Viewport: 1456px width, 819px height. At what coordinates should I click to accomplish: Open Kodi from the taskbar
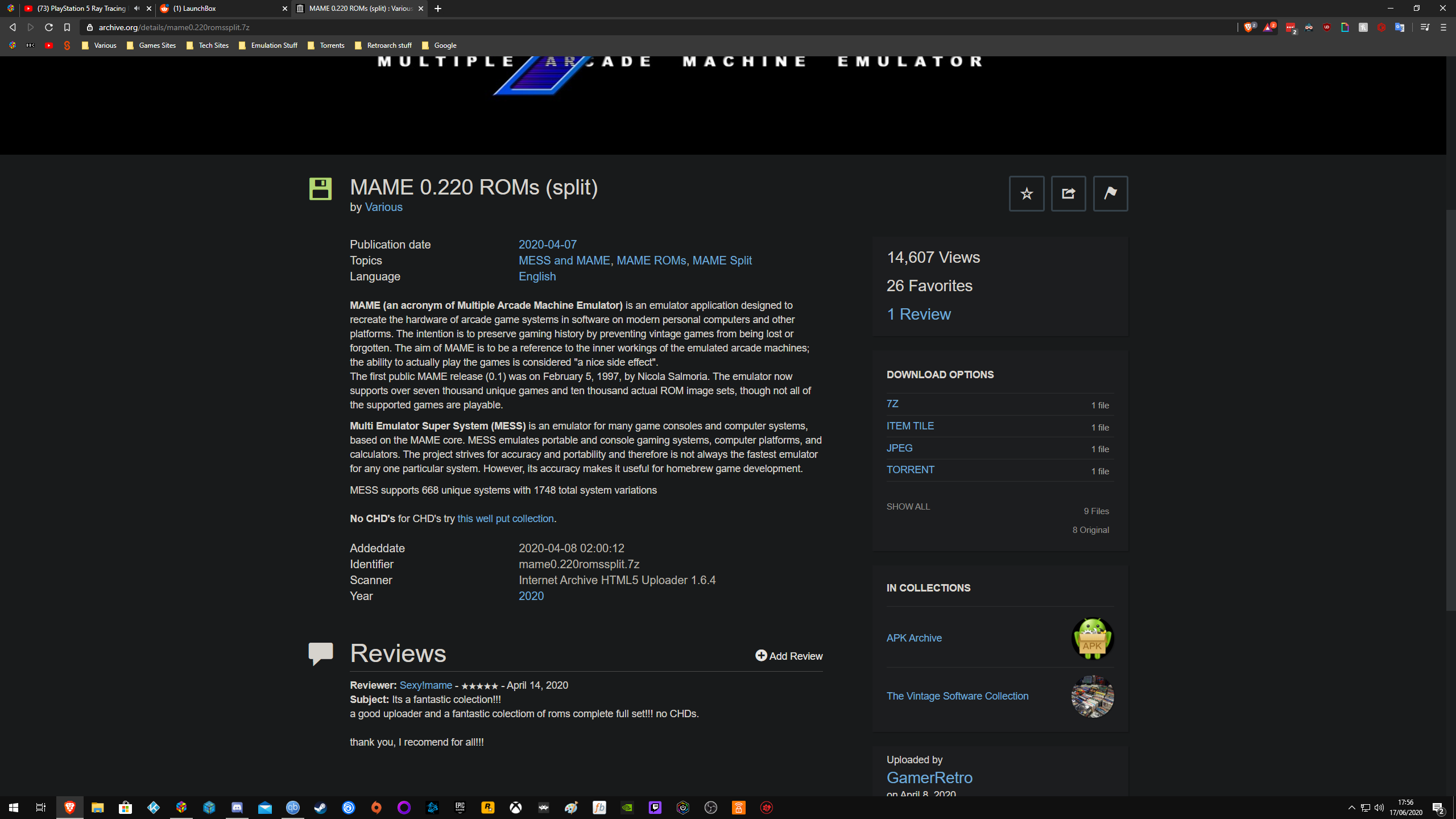[x=154, y=808]
